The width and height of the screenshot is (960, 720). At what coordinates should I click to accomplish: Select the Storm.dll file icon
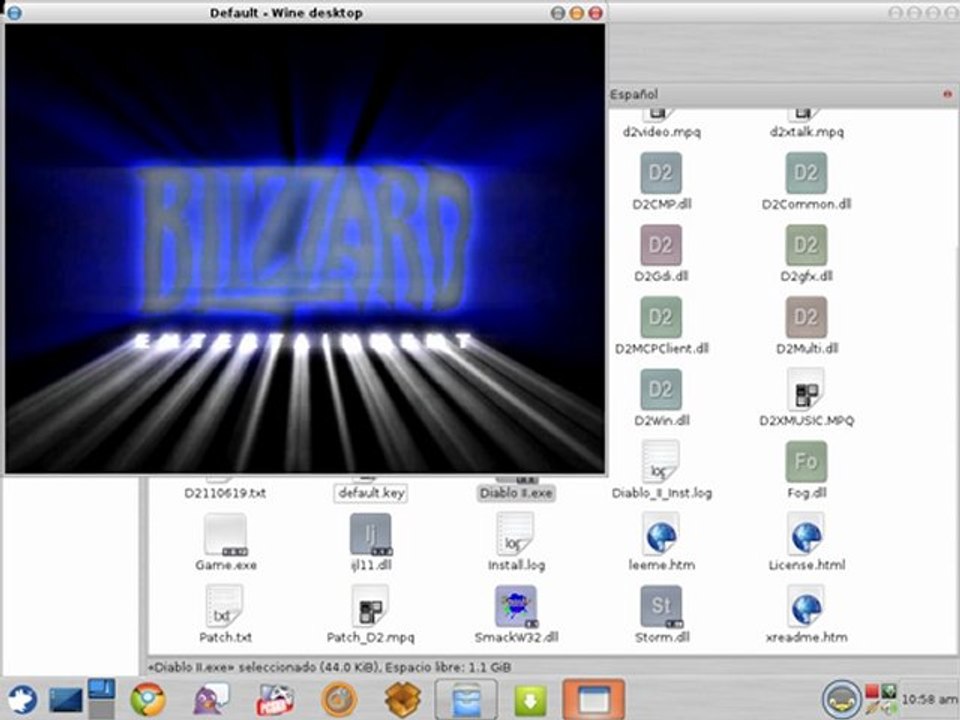[x=661, y=607]
